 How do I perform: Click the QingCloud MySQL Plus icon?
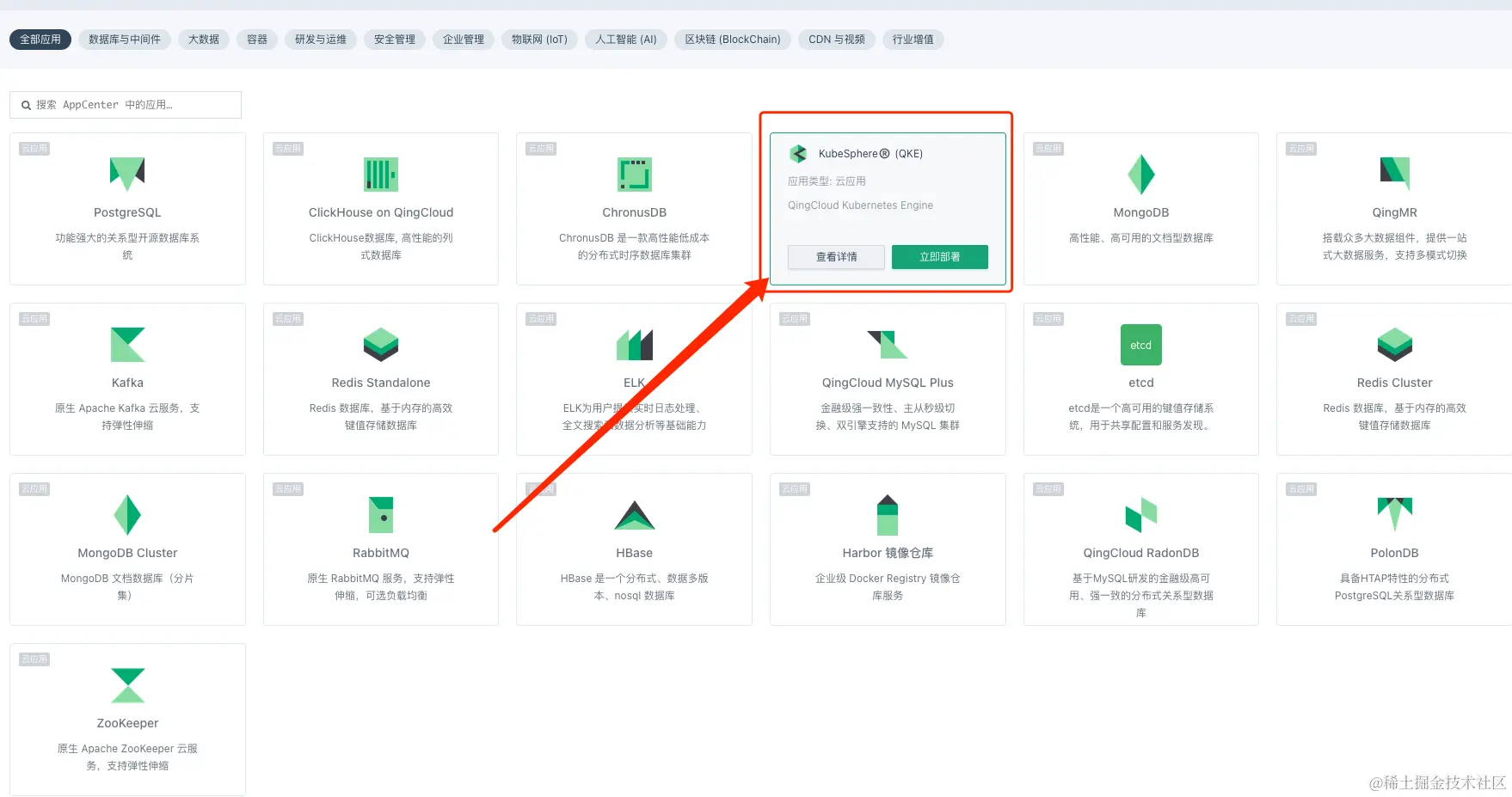point(888,345)
